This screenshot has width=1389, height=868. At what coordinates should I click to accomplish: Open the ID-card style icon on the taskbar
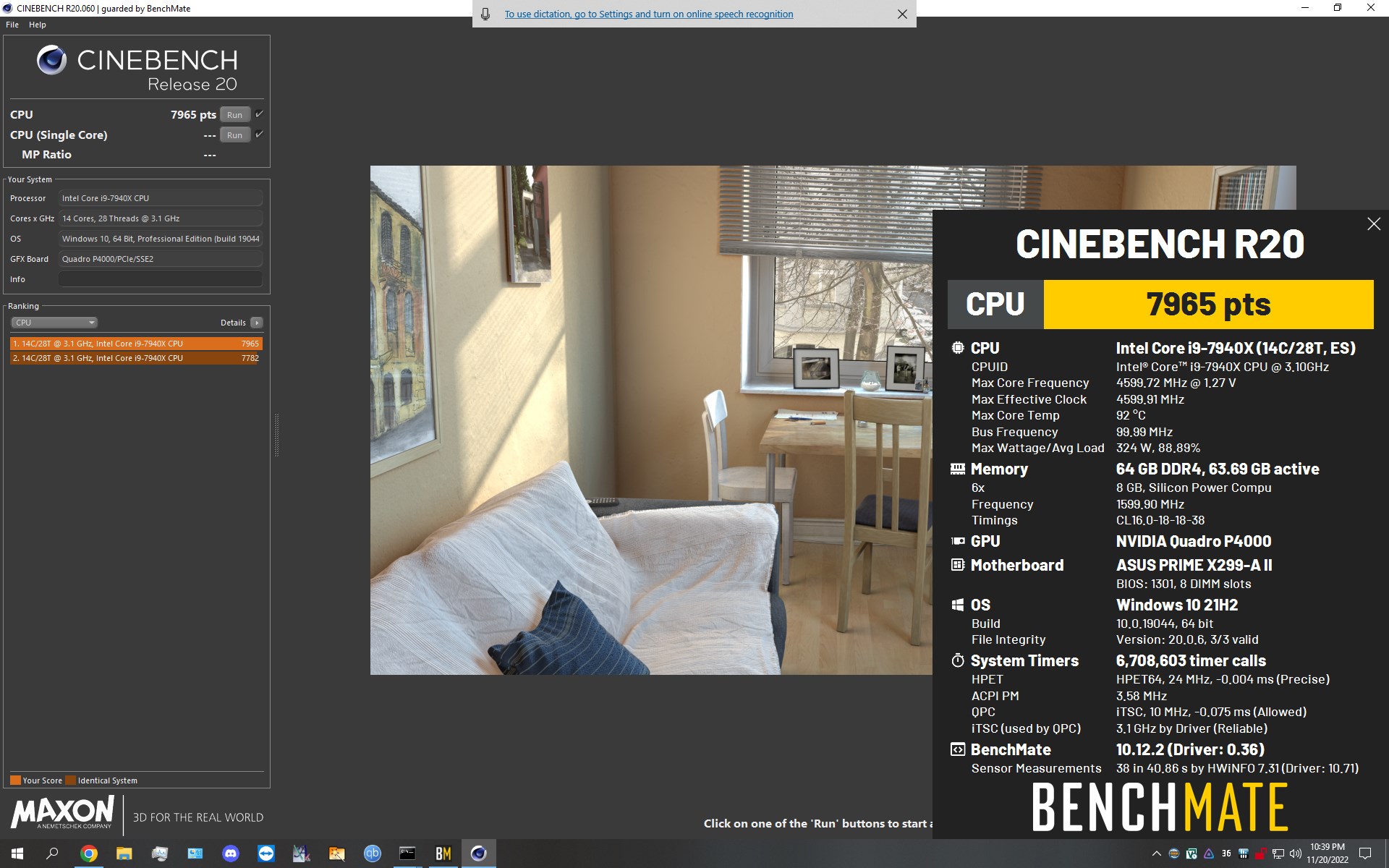(195, 854)
